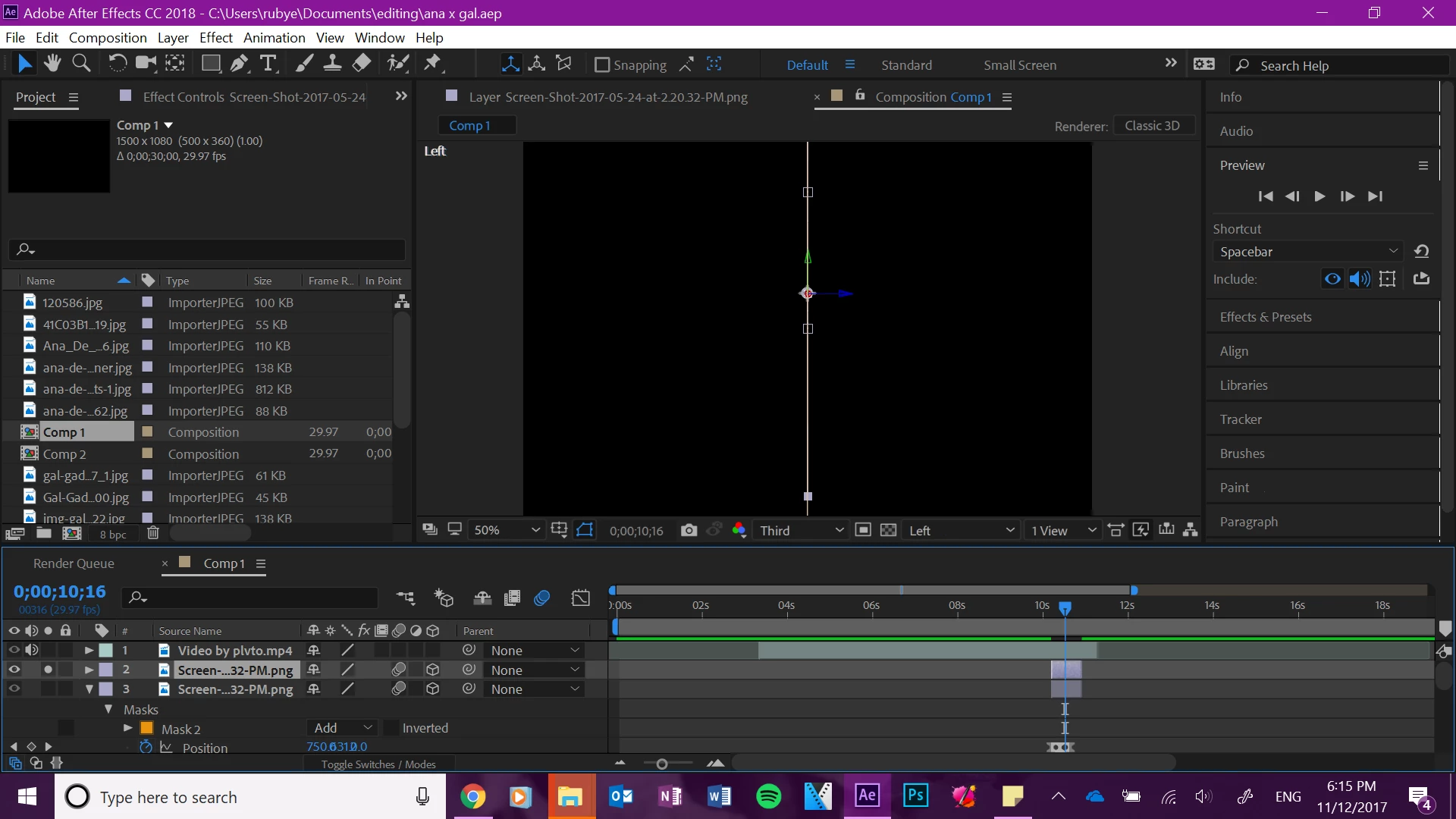Viewport: 1456px width, 819px height.
Task: Toggle Inverted checkbox for Mask 2
Action: 391,728
